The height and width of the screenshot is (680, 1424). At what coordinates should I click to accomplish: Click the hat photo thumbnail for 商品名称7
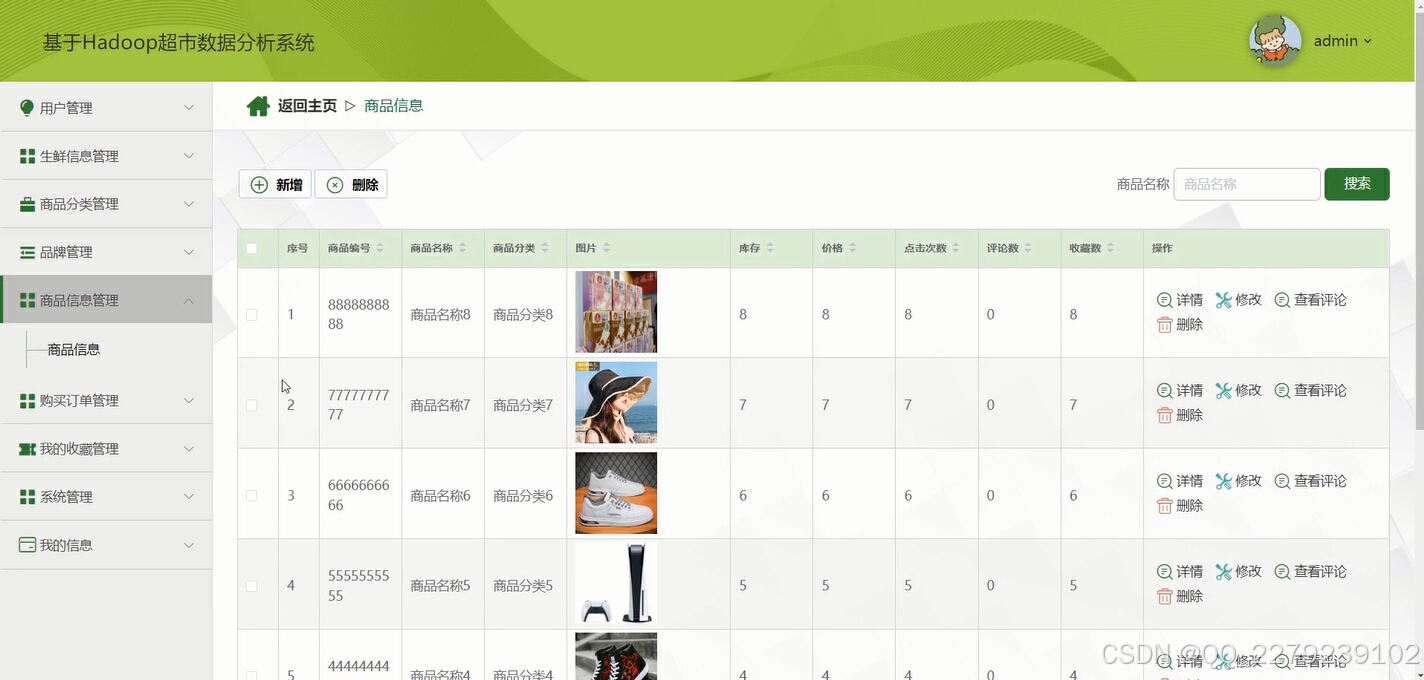(x=616, y=402)
